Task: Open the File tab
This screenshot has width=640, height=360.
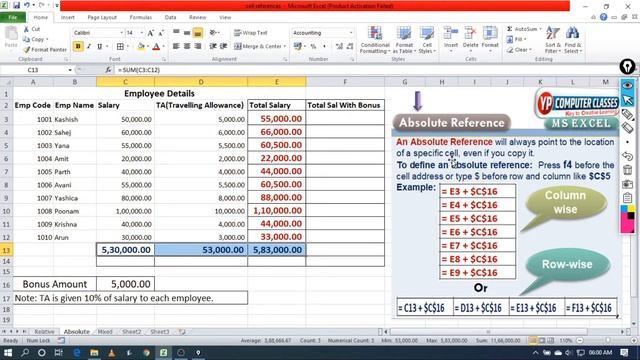Action: pos(13,17)
